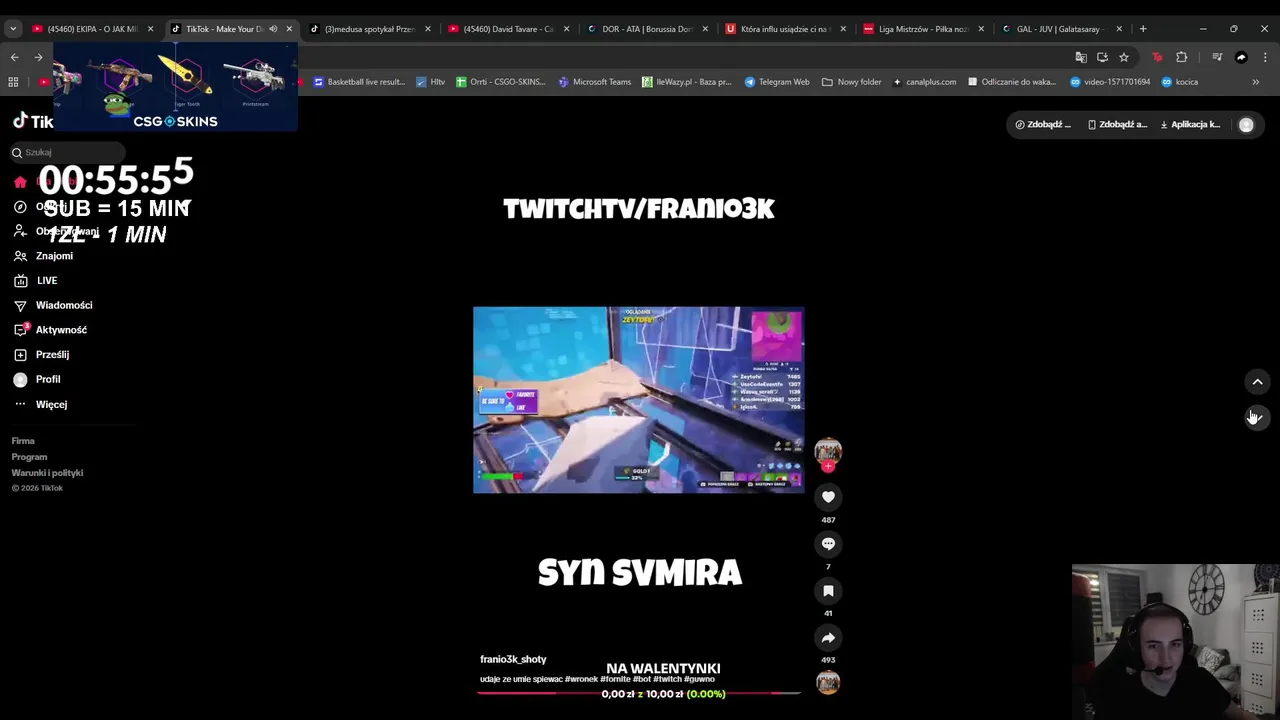Follow the creator via the red plus badge
Screen dimensions: 1280x720
(828, 466)
